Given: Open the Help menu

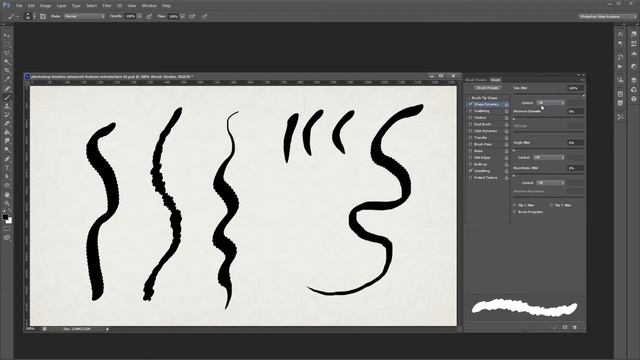Looking at the screenshot, I should 166,6.
